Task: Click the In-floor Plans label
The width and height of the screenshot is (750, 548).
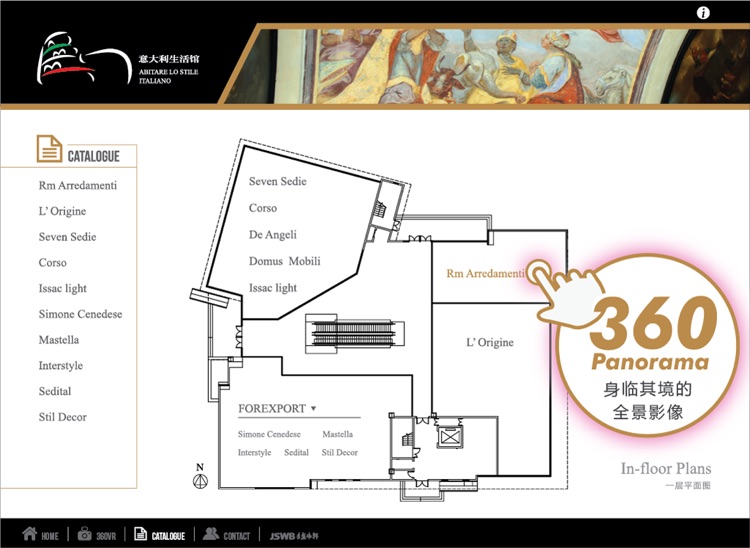Action: click(x=666, y=469)
